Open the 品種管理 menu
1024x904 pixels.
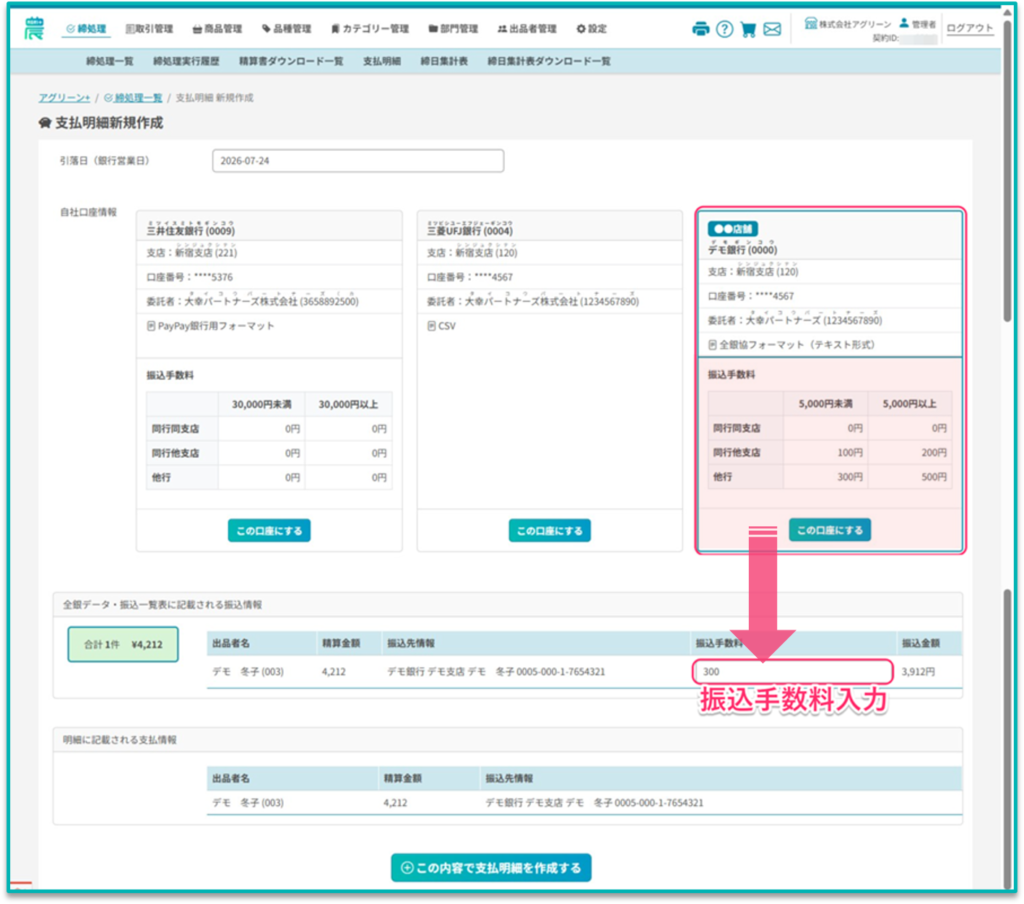coord(286,29)
